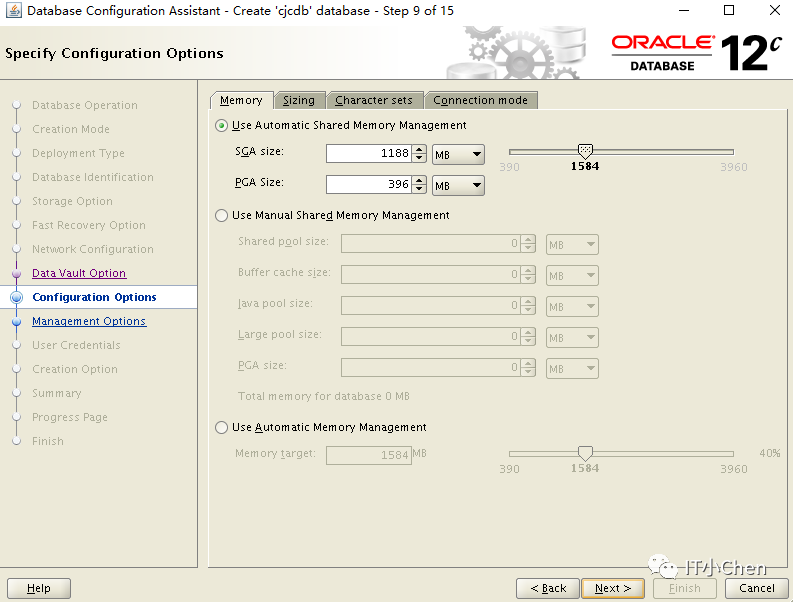793x602 pixels.
Task: Click the SGA size slider handle at 1584
Action: coord(585,150)
